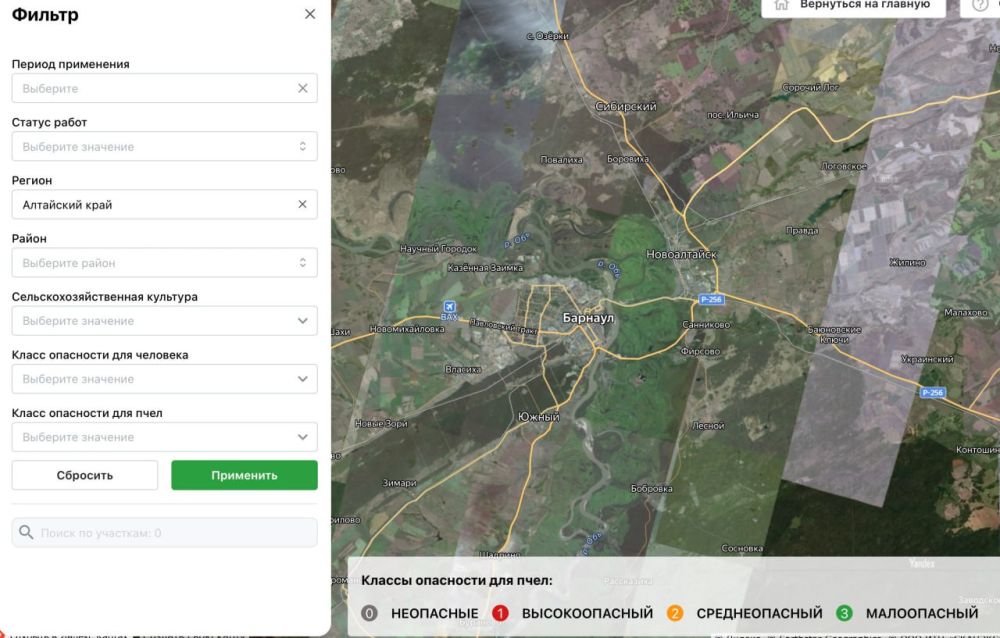This screenshot has width=1000, height=638.
Task: Click the Новоалтайск label on the map
Action: click(682, 254)
